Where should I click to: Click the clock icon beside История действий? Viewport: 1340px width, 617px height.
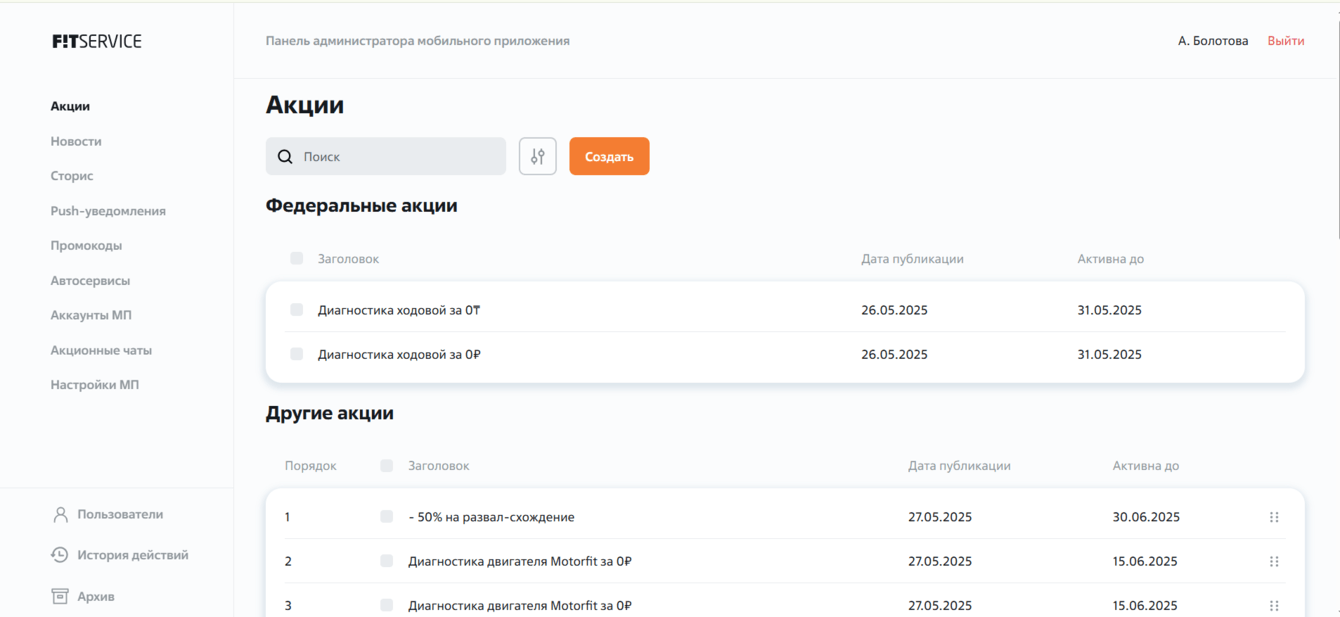point(59,554)
